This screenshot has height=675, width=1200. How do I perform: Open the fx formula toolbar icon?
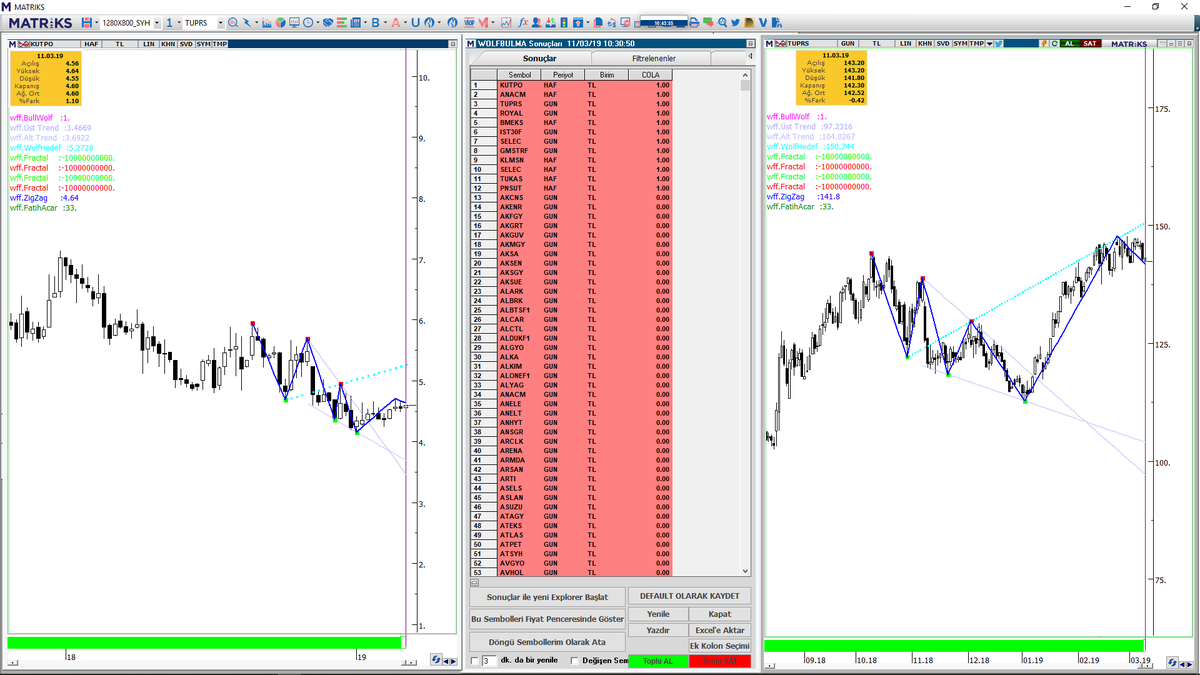point(523,23)
